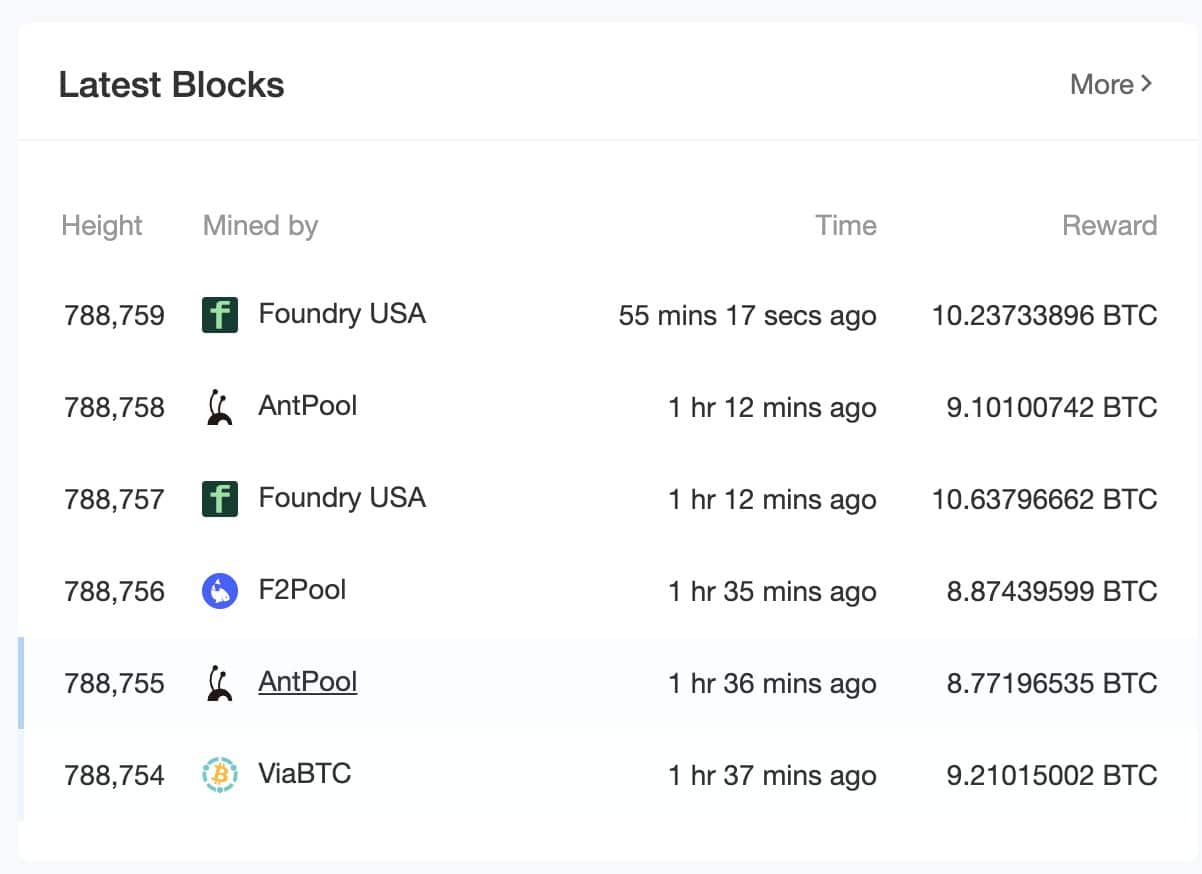
Task: Click Foundry USA name for block 788,759
Action: (x=342, y=314)
